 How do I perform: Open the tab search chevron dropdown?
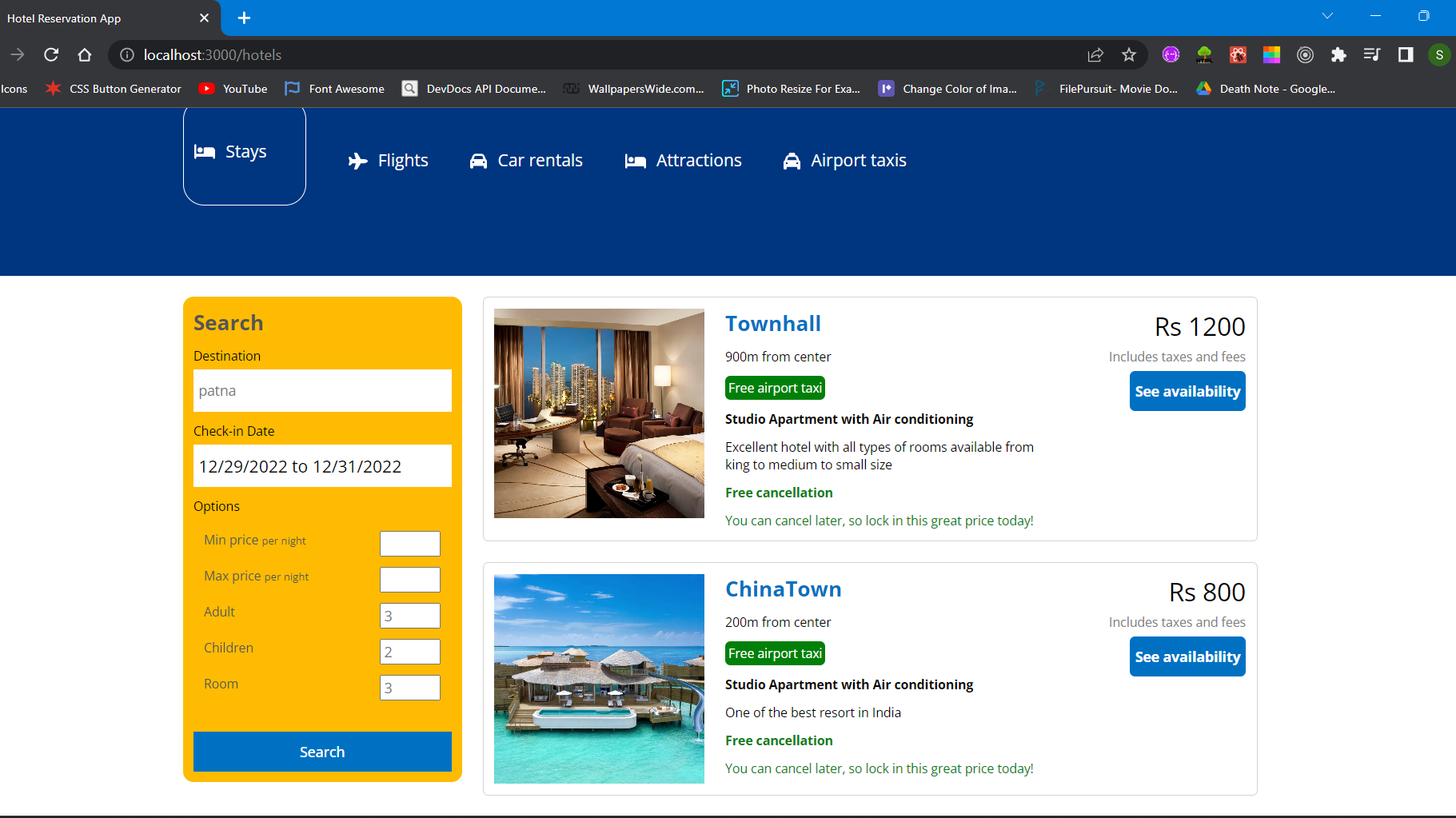[1327, 15]
